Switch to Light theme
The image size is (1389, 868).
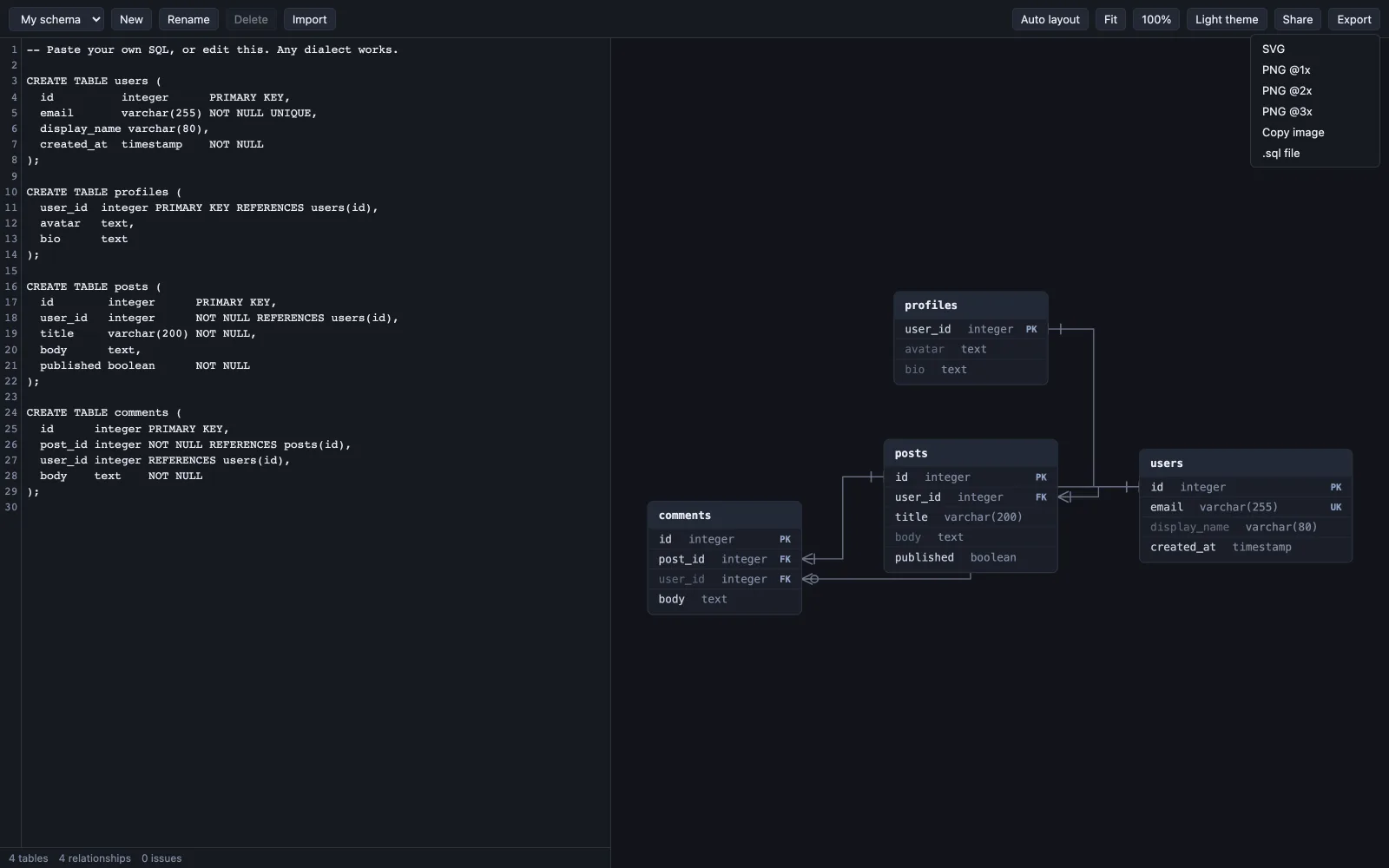(x=1226, y=19)
